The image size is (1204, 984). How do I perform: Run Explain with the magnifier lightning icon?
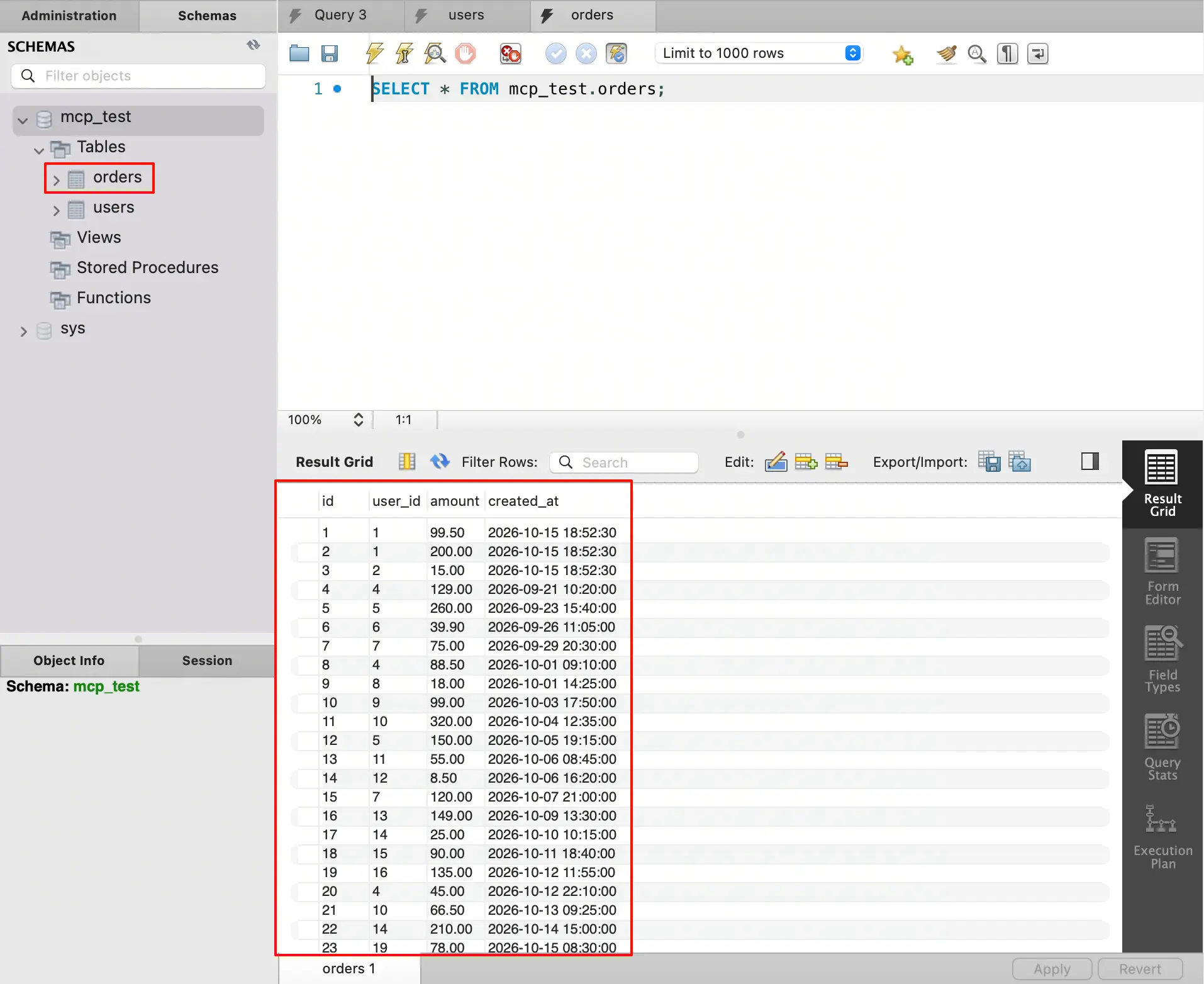[x=435, y=53]
